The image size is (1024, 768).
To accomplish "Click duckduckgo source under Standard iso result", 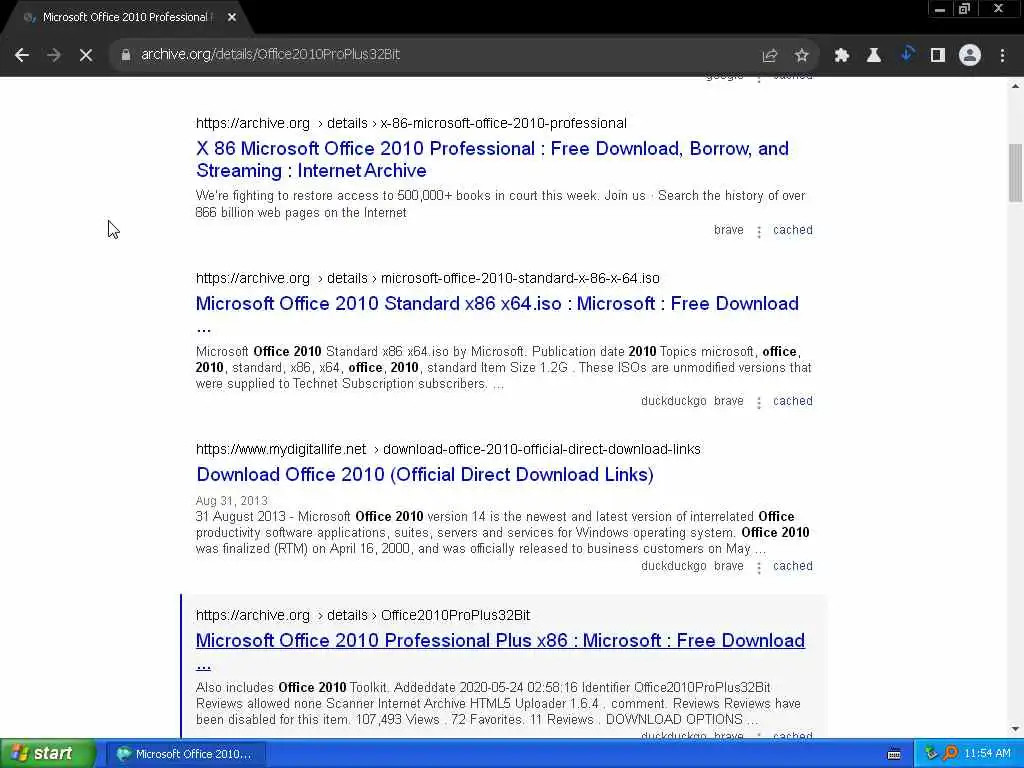I will (673, 401).
